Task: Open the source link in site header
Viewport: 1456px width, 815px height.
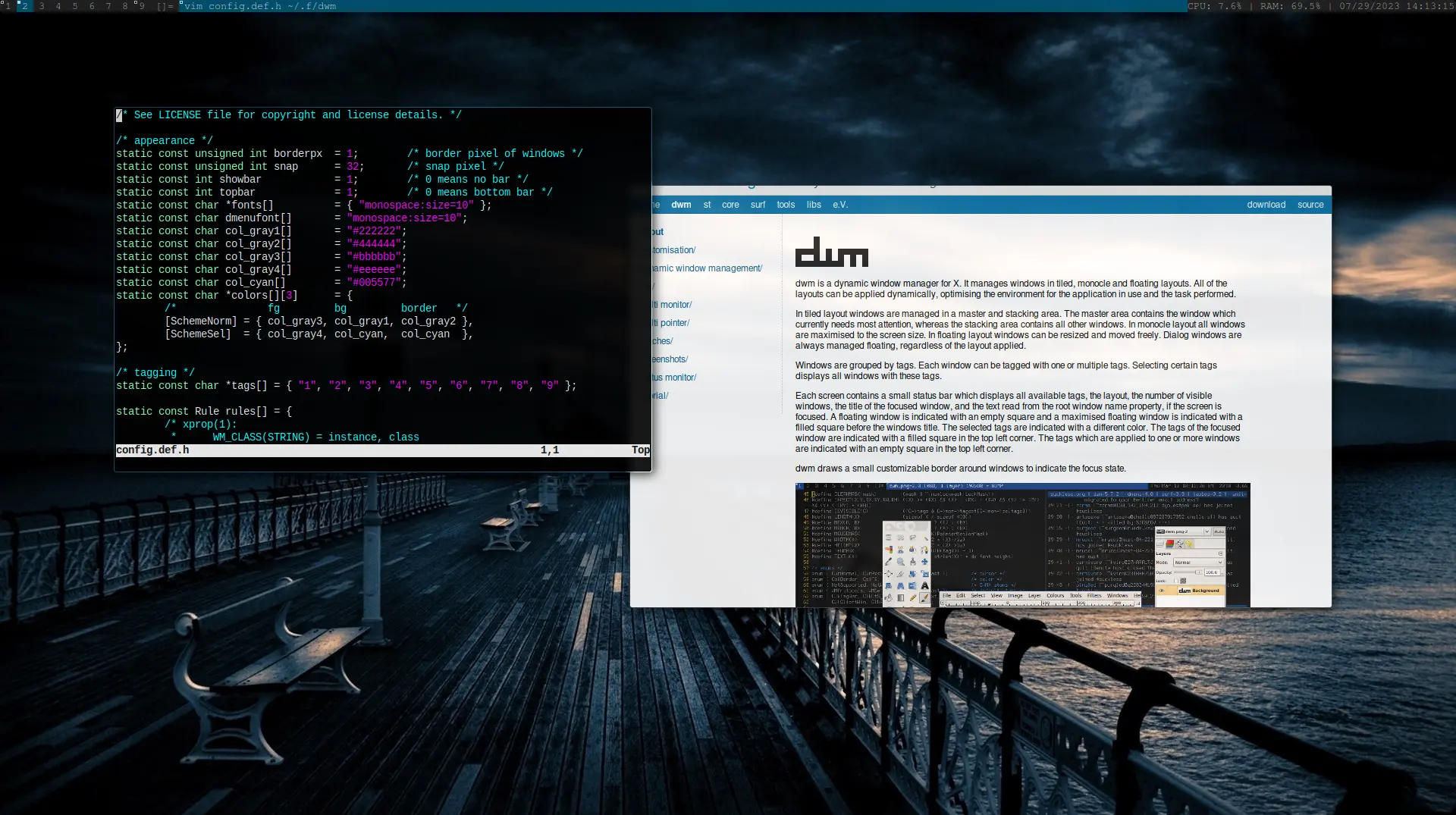Action: (1310, 205)
